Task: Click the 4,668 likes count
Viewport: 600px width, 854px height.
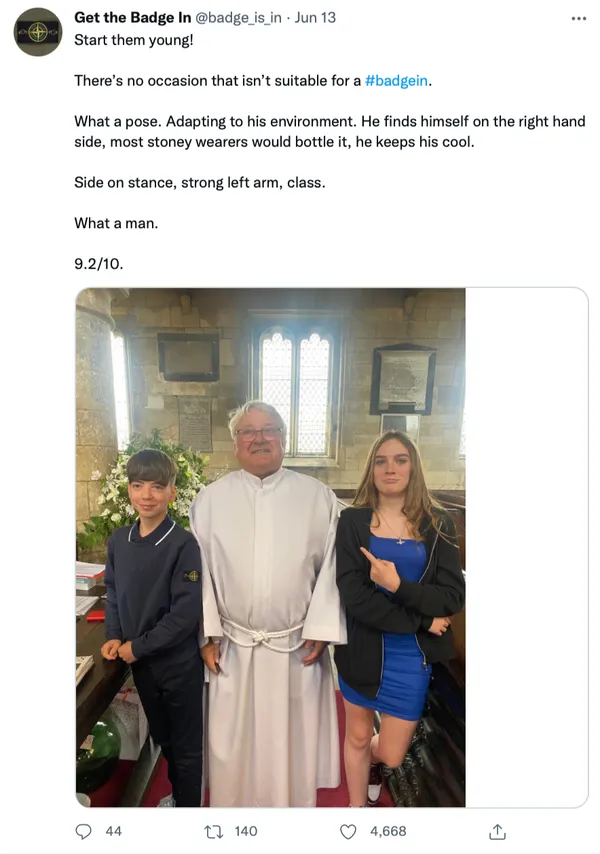Action: (388, 831)
